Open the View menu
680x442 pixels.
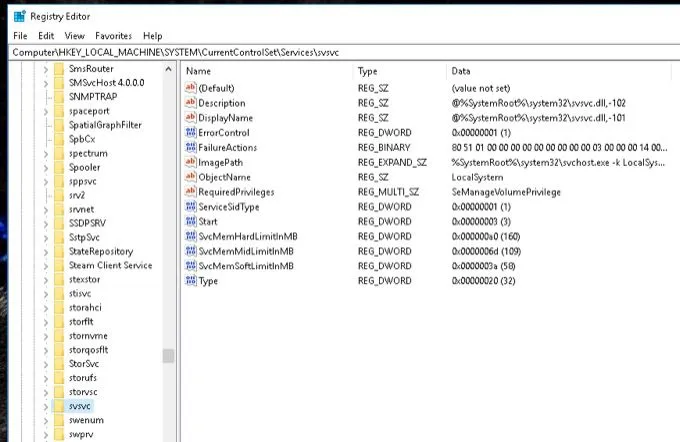tap(75, 36)
